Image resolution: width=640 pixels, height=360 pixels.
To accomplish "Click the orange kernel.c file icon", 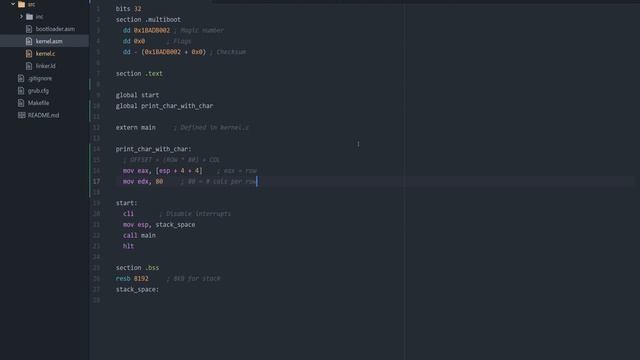I will click(x=29, y=53).
